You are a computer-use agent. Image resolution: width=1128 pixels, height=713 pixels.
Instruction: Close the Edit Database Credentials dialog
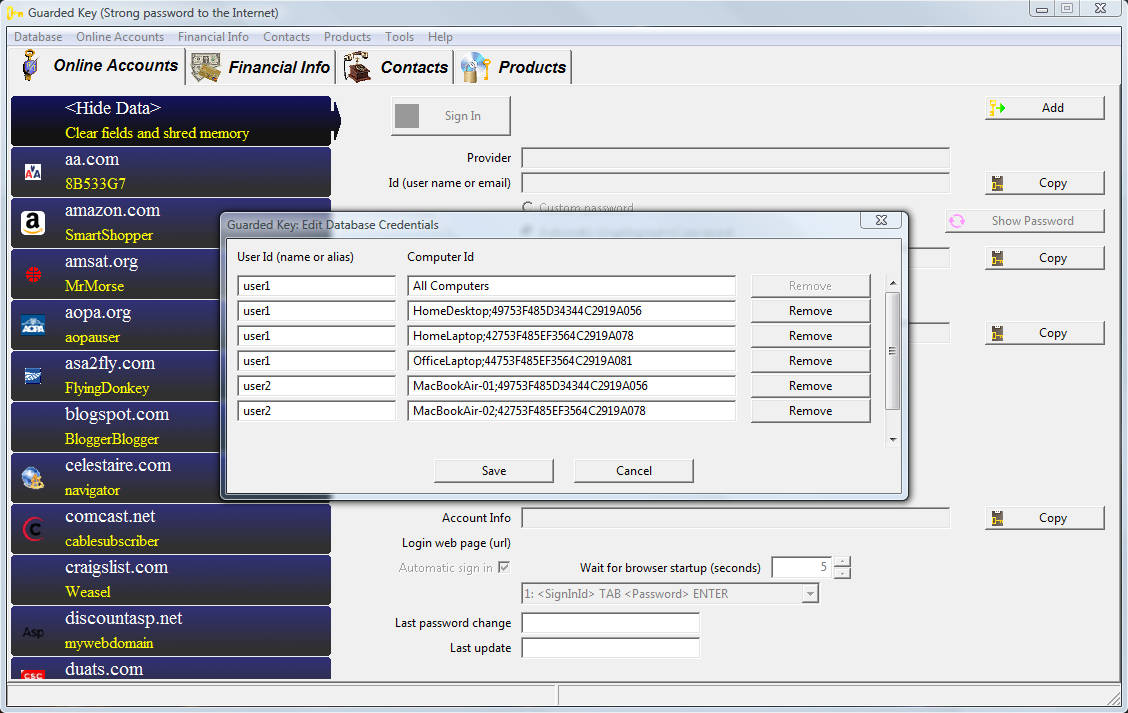tap(881, 220)
